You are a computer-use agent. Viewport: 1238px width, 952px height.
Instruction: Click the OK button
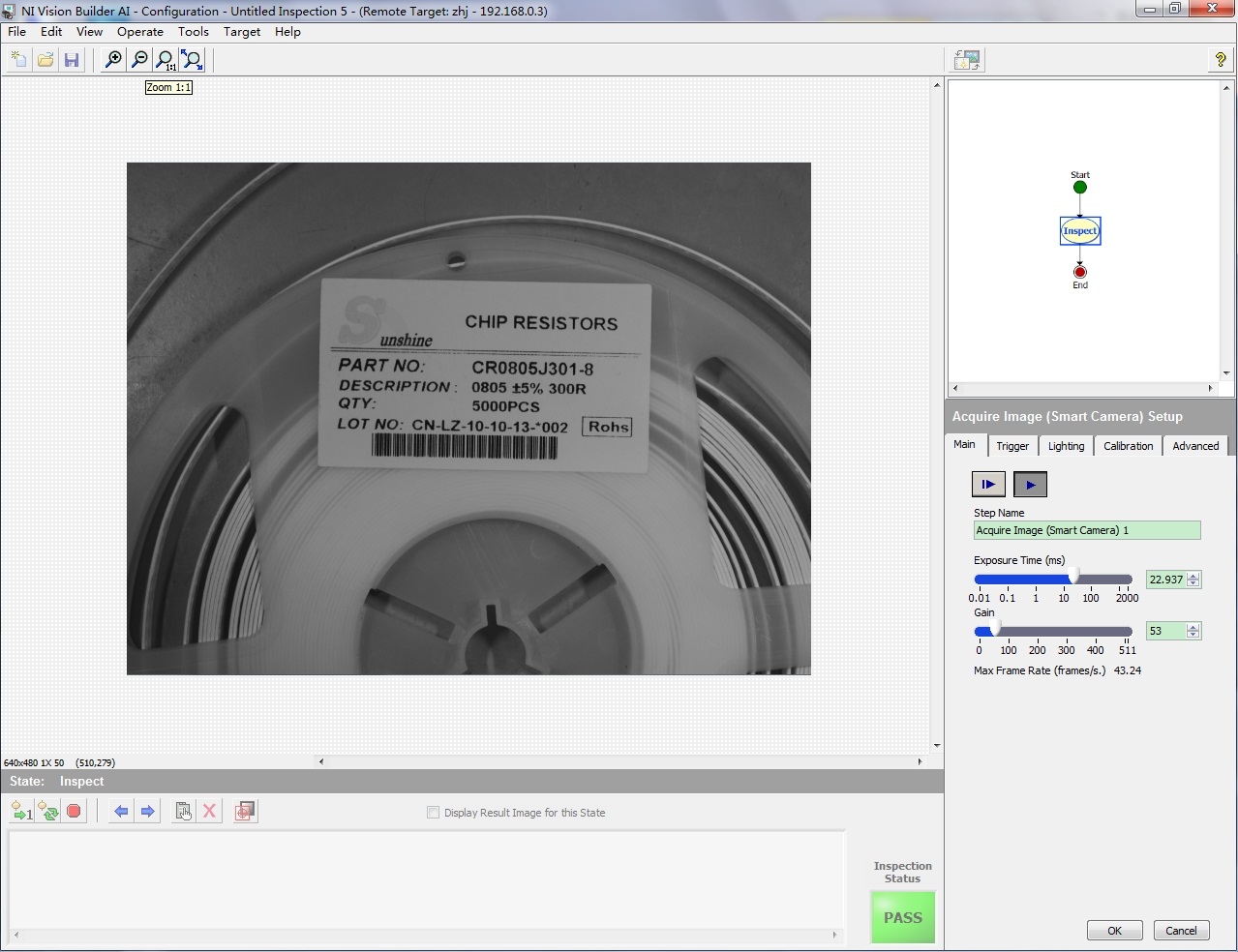coord(1114,931)
